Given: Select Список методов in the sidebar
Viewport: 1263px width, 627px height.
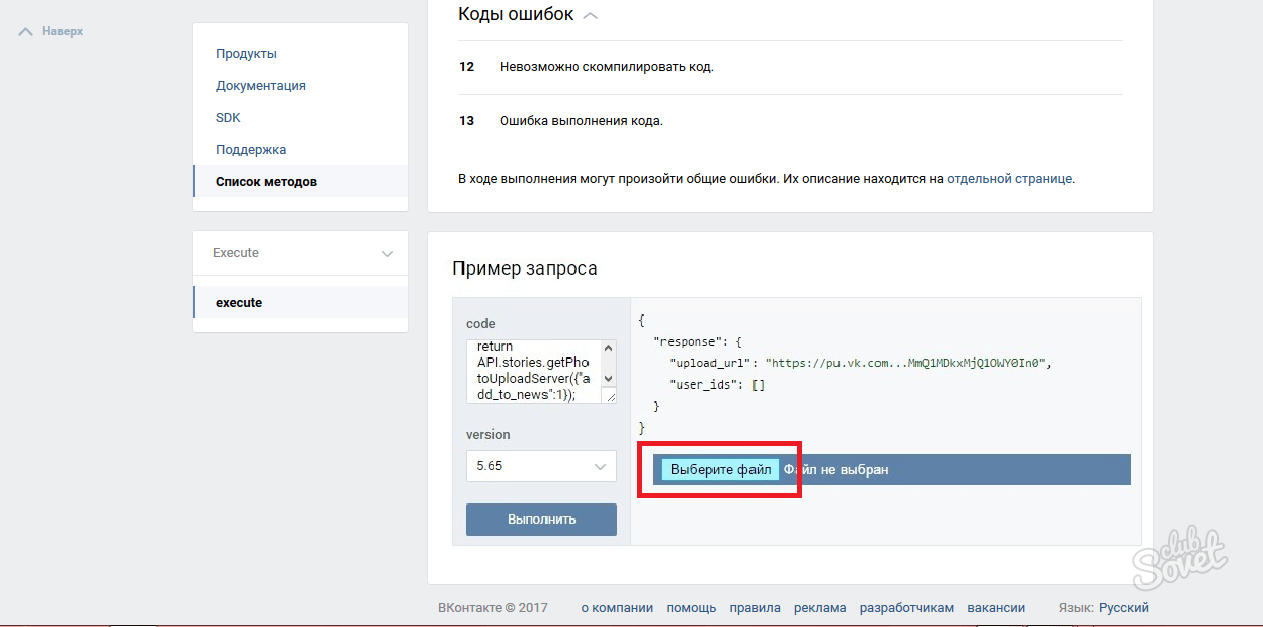Looking at the screenshot, I should point(266,182).
